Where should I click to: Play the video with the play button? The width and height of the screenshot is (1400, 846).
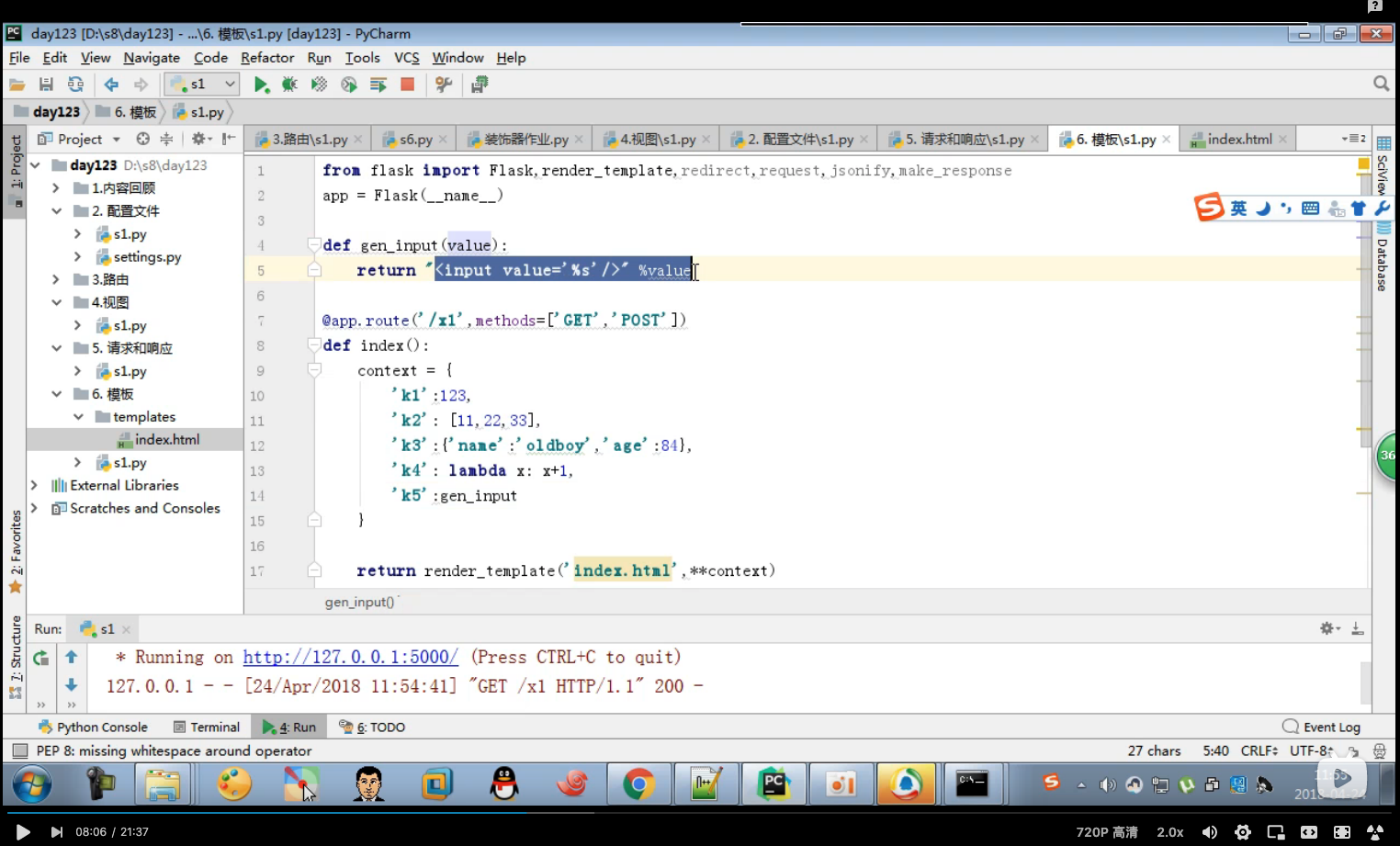point(23,832)
